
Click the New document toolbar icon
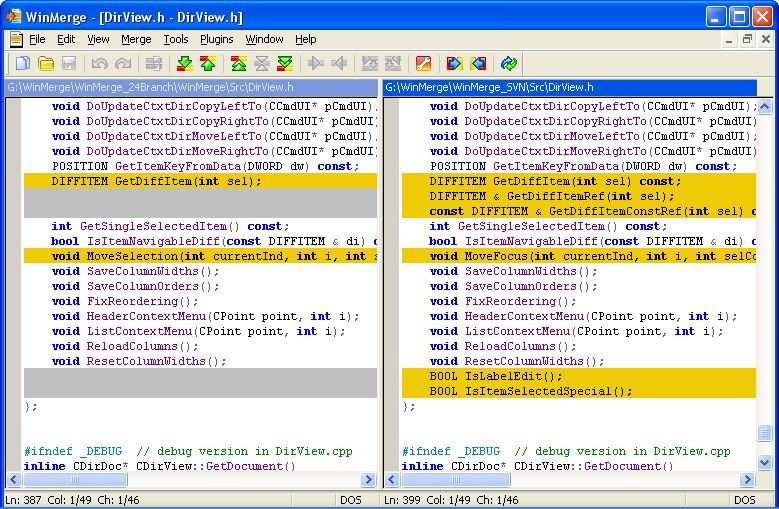(x=22, y=64)
